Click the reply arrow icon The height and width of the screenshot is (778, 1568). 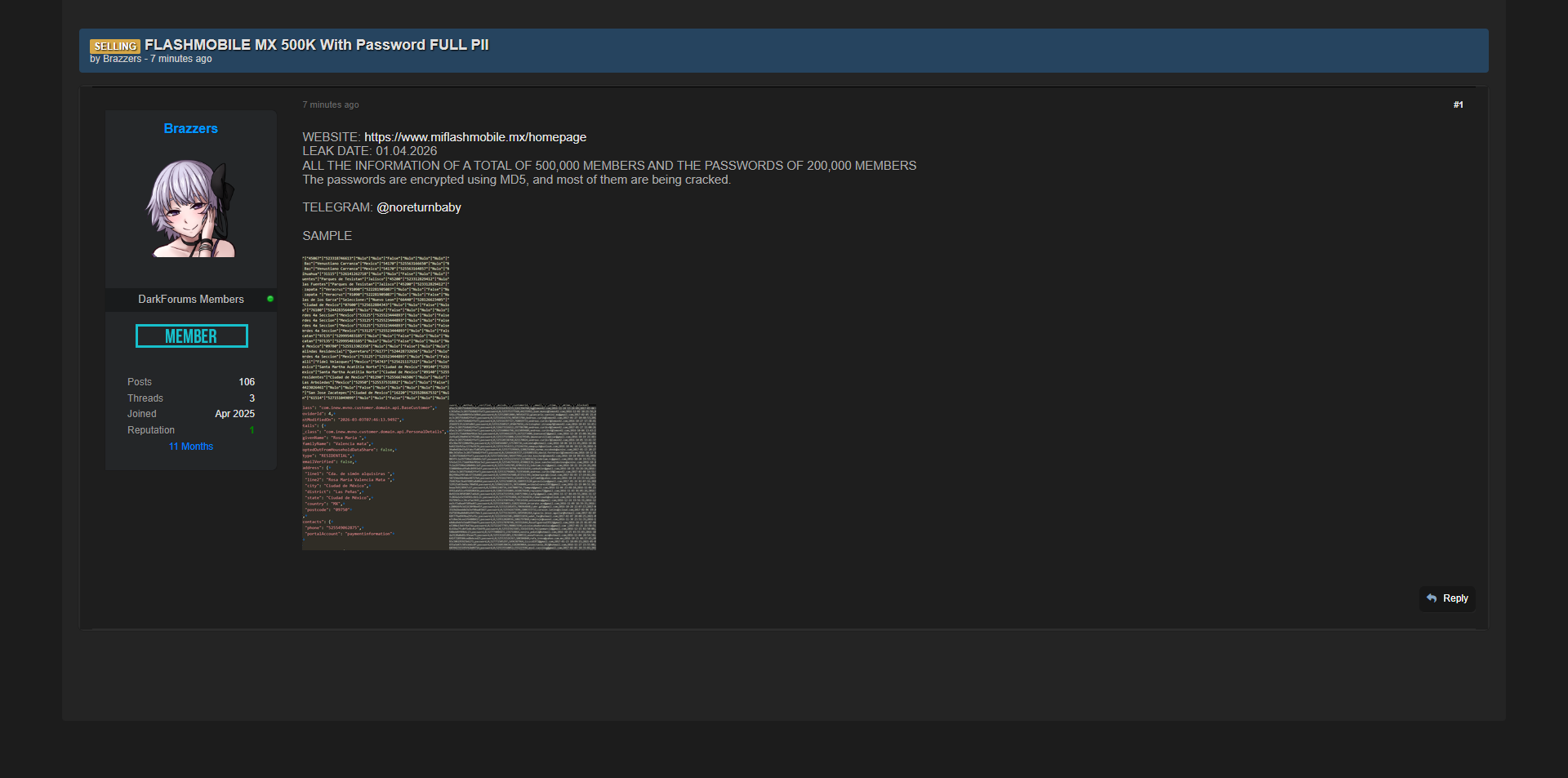[x=1432, y=598]
